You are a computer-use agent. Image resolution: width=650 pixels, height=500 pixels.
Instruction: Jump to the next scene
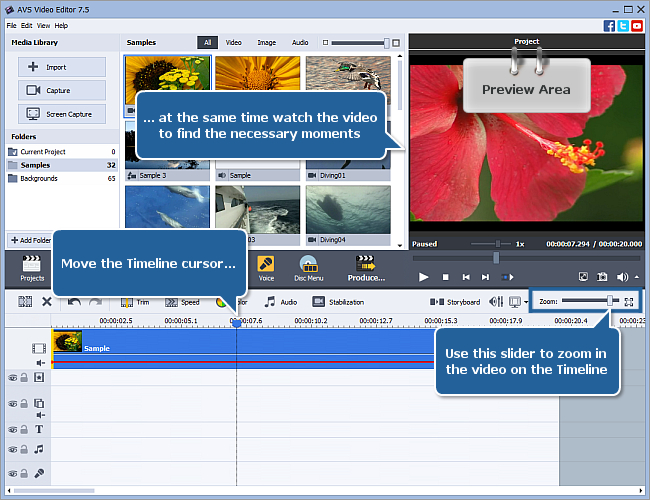pyautogui.click(x=507, y=277)
